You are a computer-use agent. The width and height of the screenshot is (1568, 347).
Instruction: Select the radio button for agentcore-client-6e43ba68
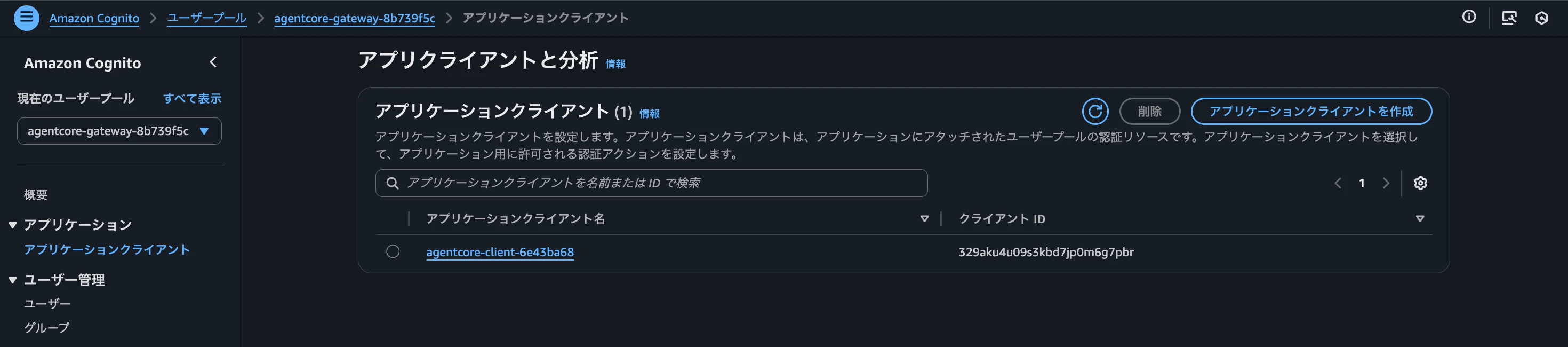393,251
